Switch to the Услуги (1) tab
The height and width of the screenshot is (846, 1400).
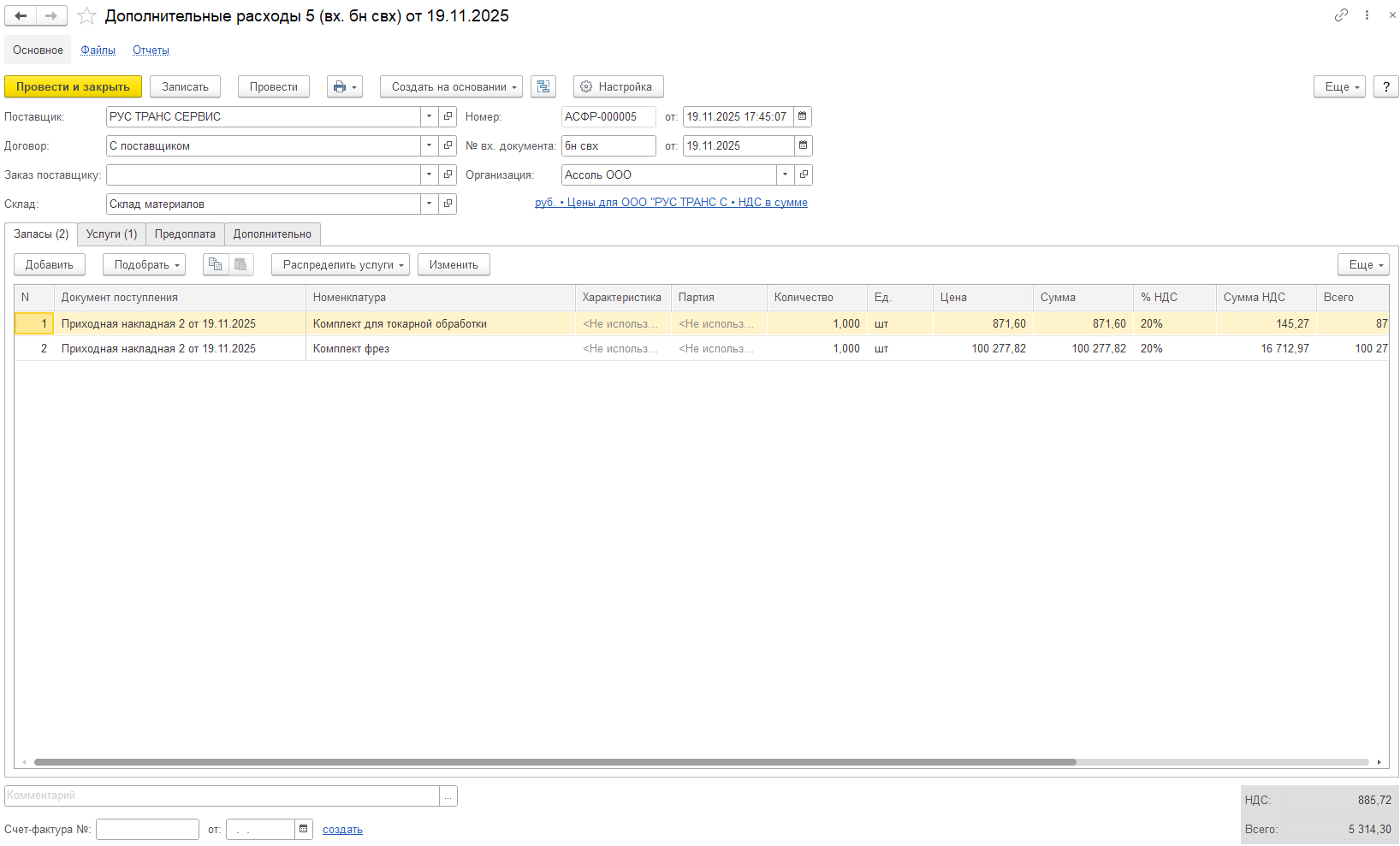[x=111, y=234]
